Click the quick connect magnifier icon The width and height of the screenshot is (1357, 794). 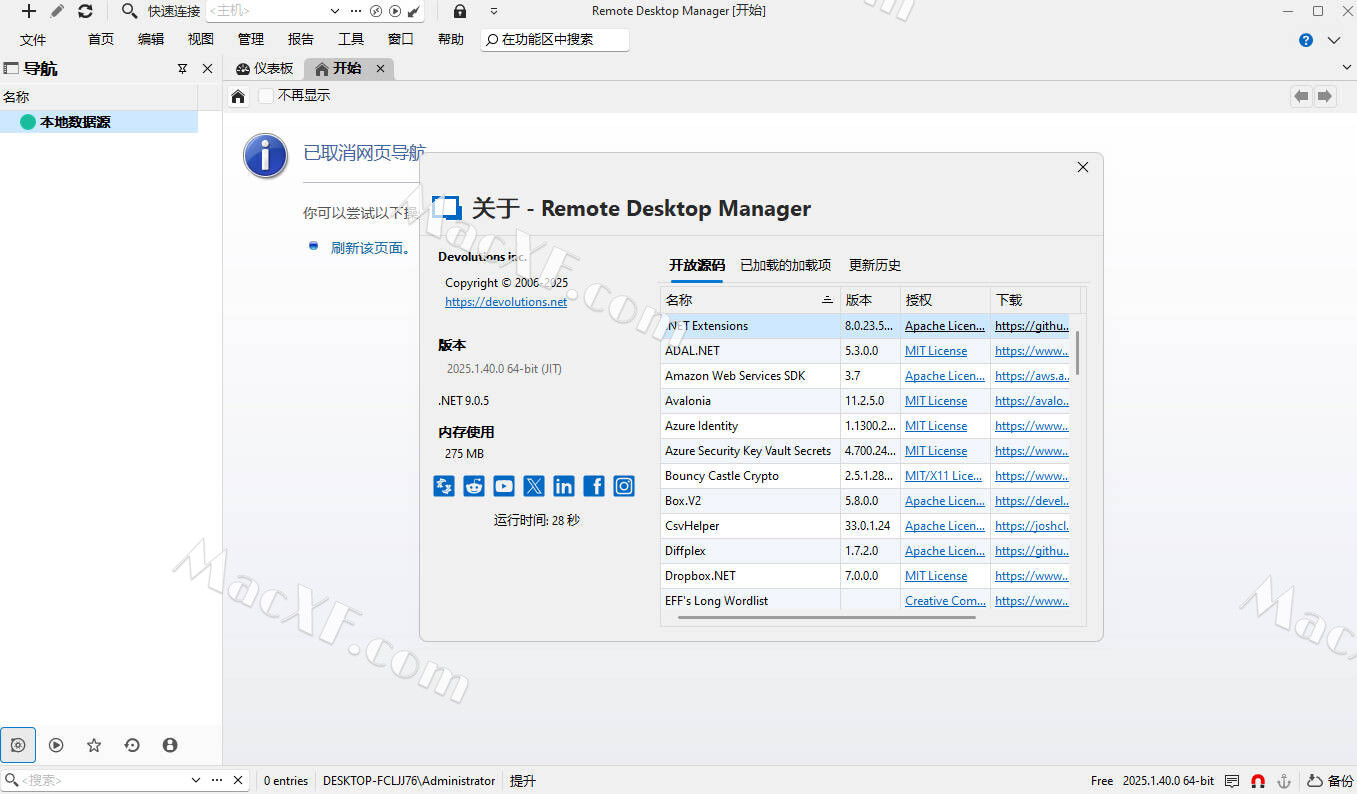(x=129, y=11)
